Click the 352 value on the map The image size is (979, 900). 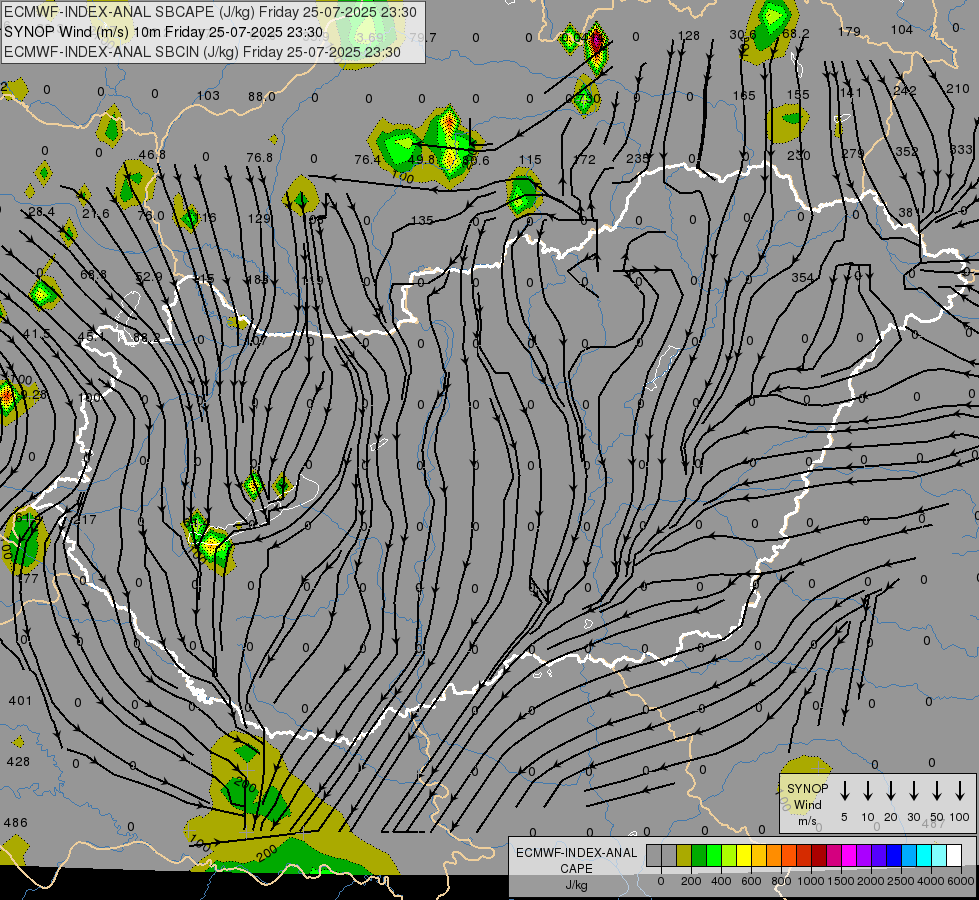click(907, 152)
